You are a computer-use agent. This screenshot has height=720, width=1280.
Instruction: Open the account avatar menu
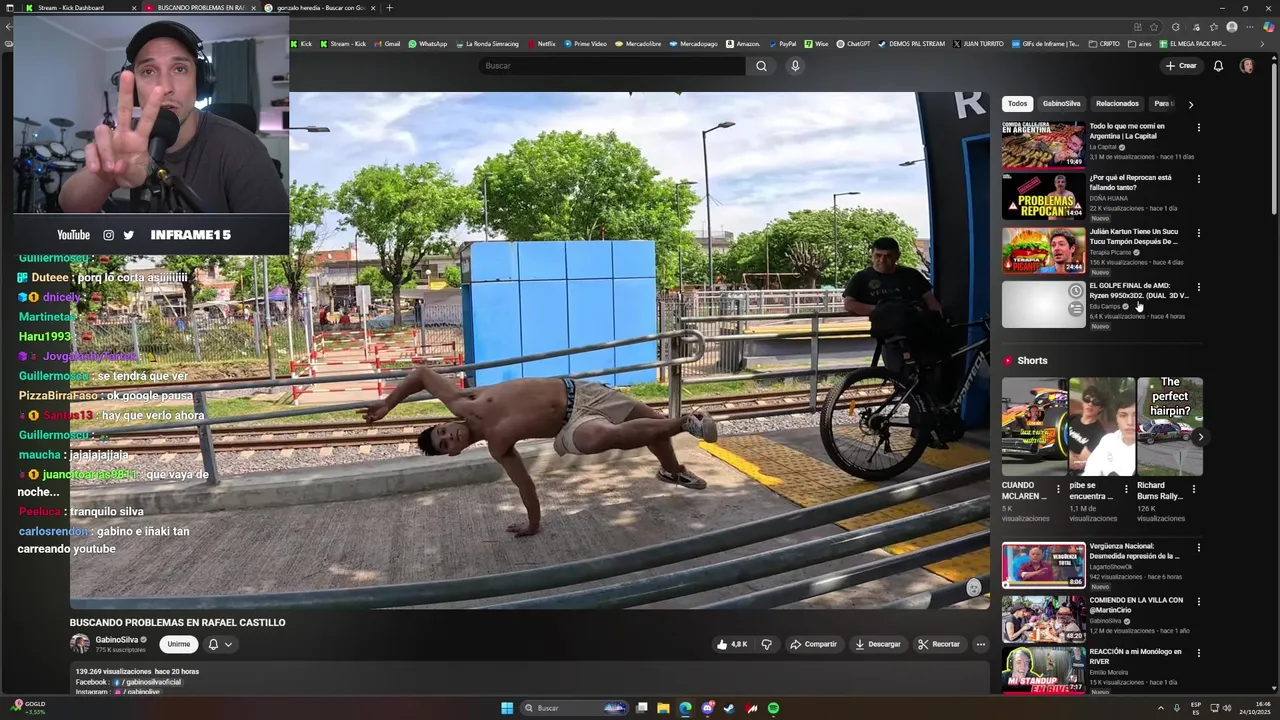[x=1247, y=66]
